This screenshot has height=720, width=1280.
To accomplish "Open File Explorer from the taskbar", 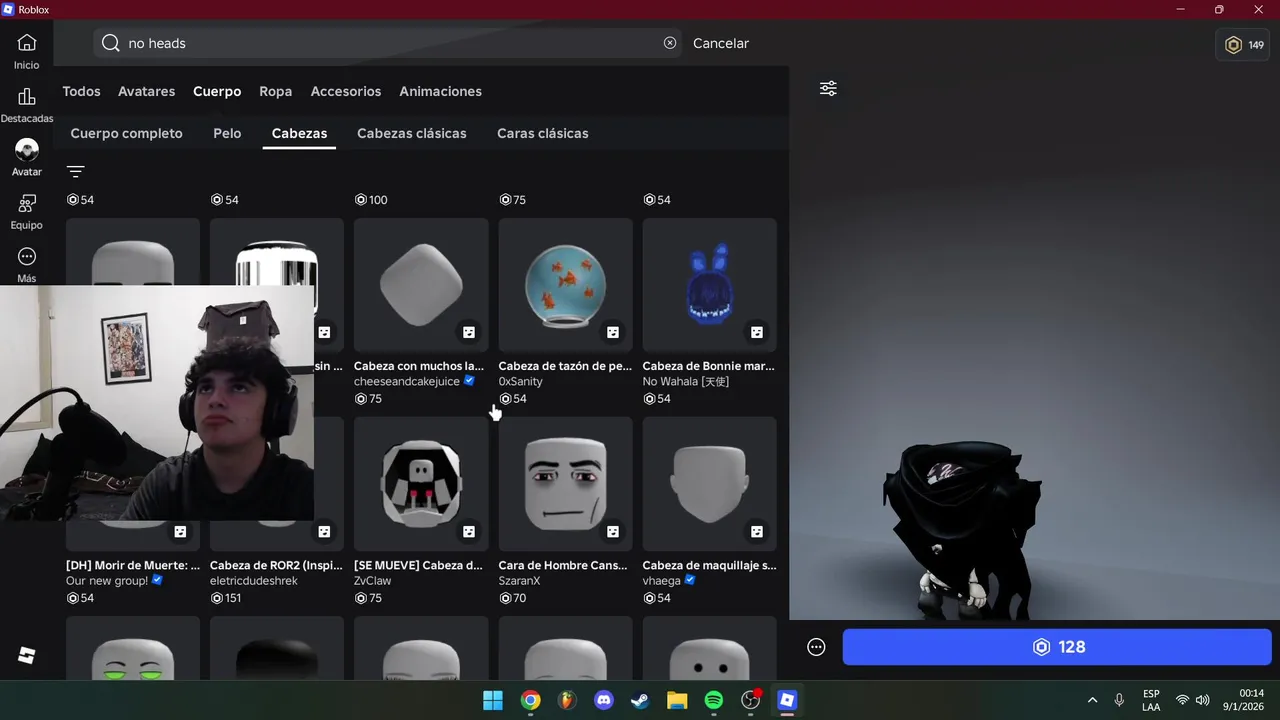I will pos(677,700).
